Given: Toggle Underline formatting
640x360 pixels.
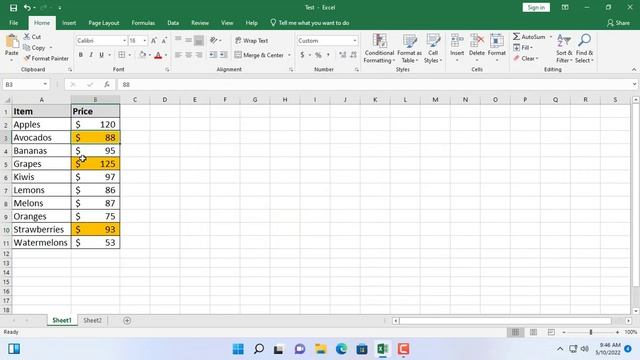Looking at the screenshot, I should click(101, 55).
